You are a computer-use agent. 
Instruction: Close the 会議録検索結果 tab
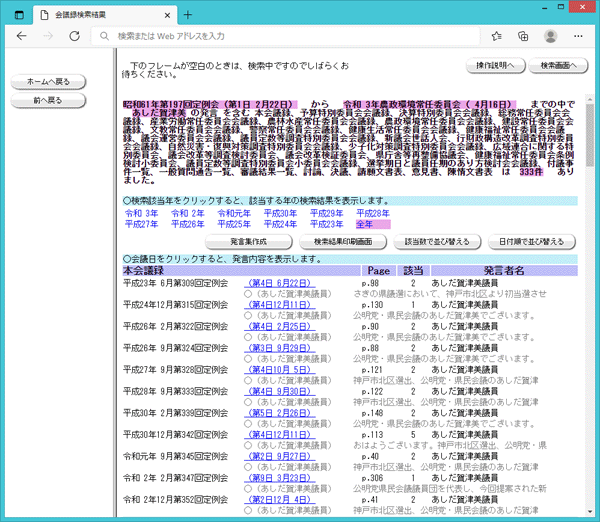[167, 15]
